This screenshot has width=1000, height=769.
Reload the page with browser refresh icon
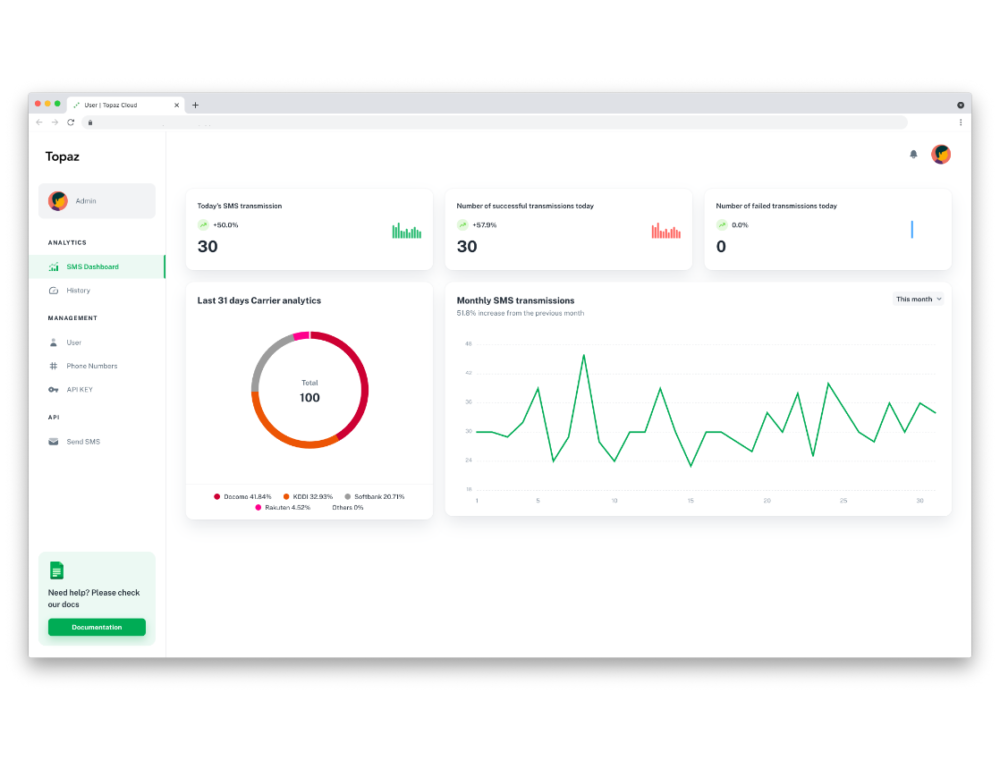click(71, 122)
